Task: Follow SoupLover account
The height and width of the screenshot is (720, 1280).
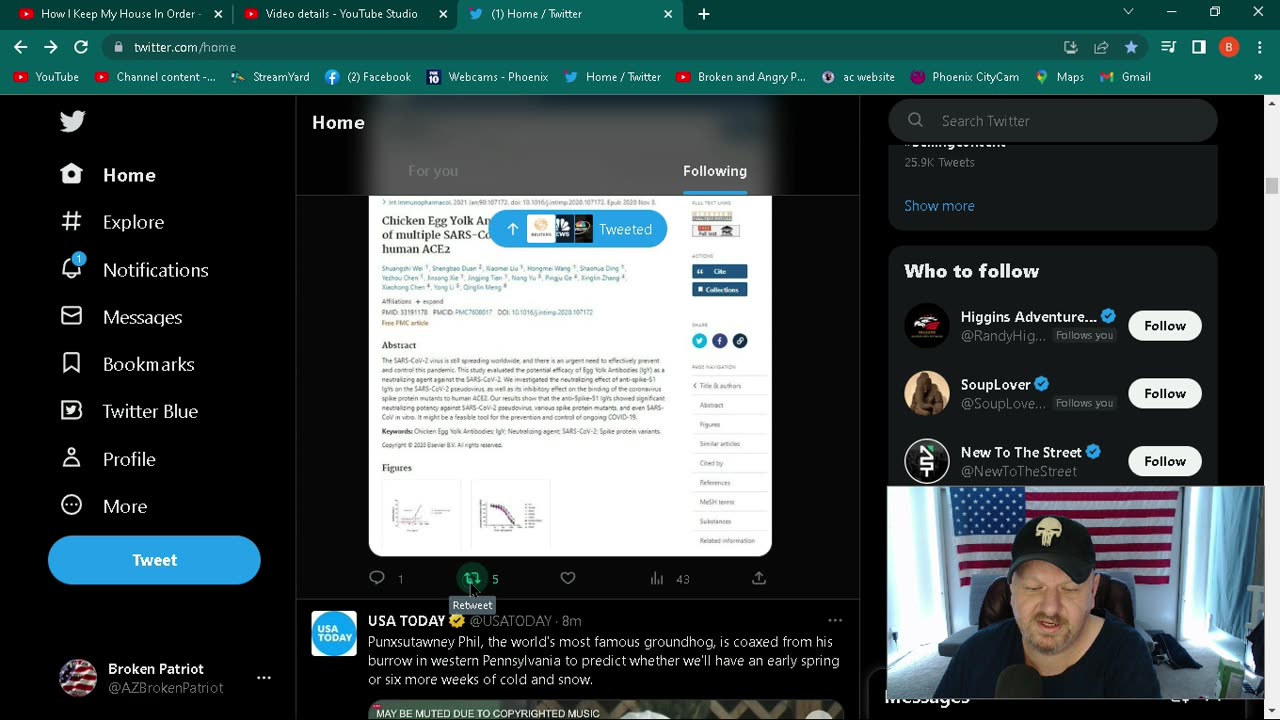Action: [x=1165, y=394]
